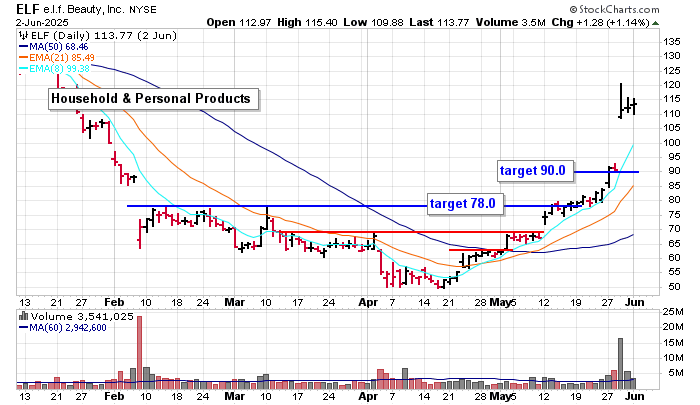Click the ELF (Daily) 113.77 (2 Jun) legend

(x=104, y=36)
